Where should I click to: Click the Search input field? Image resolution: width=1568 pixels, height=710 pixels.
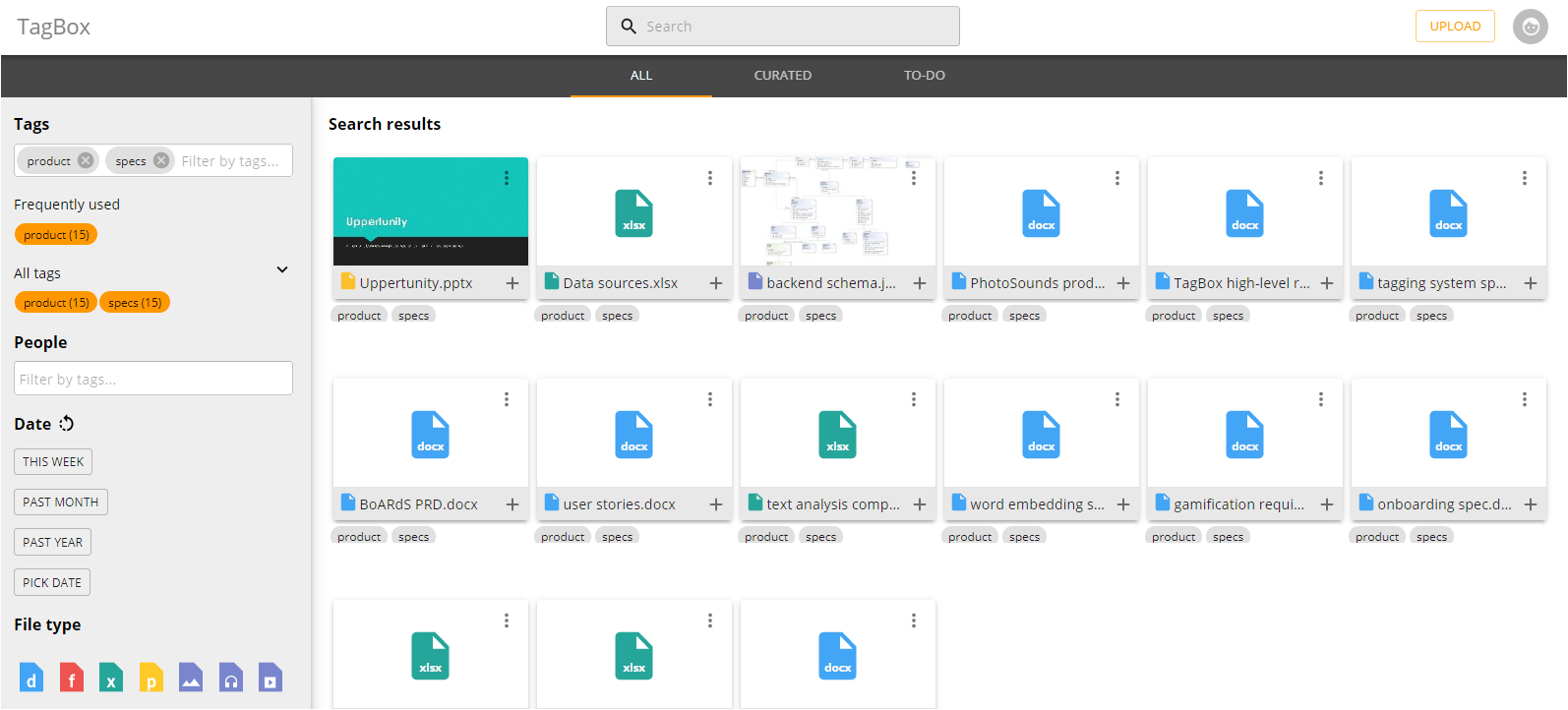tap(783, 27)
